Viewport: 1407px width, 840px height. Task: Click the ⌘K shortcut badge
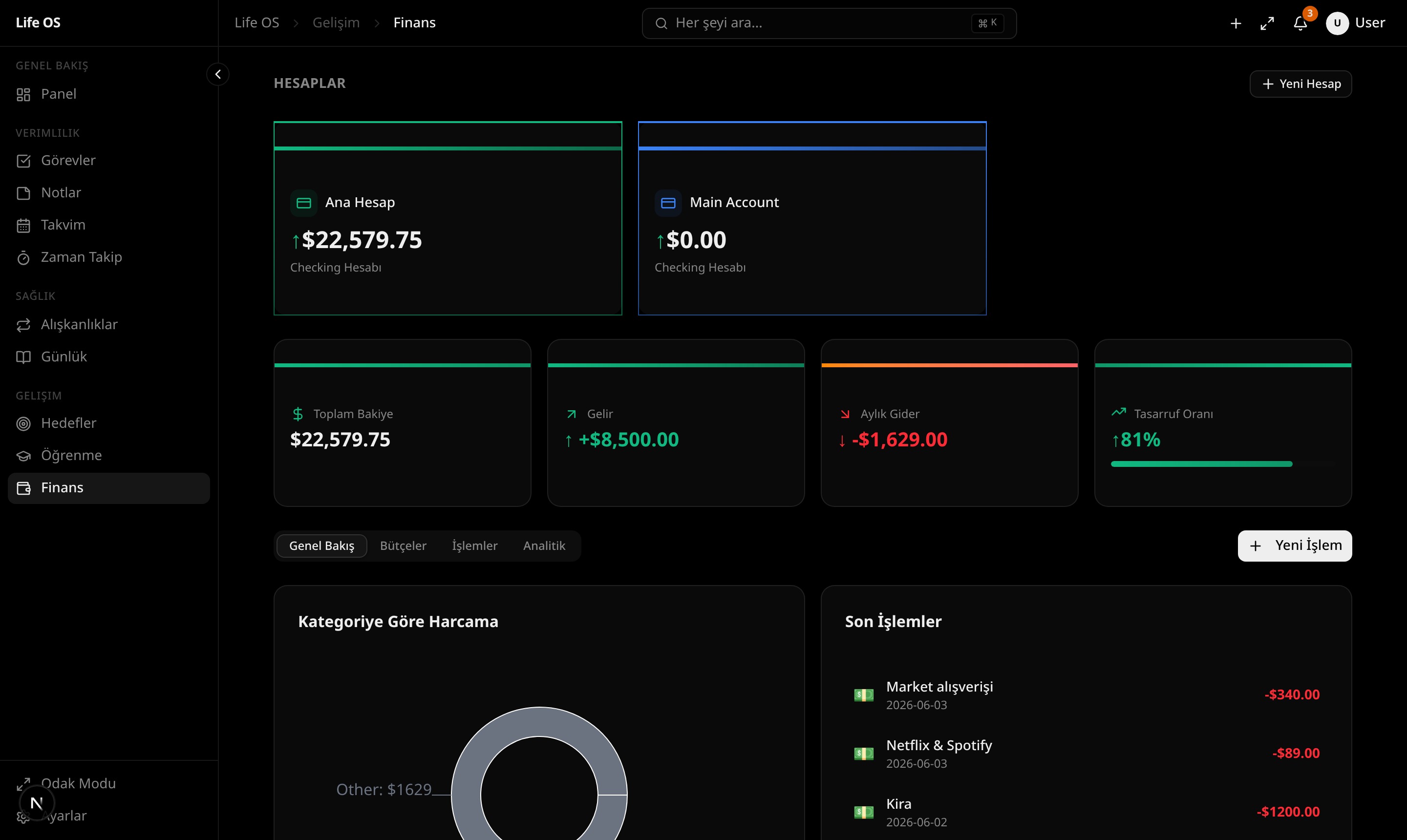987,23
